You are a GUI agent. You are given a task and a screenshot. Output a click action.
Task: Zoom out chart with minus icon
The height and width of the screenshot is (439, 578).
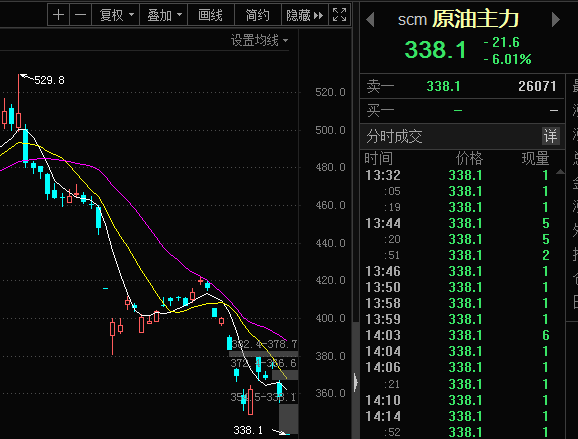click(80, 15)
